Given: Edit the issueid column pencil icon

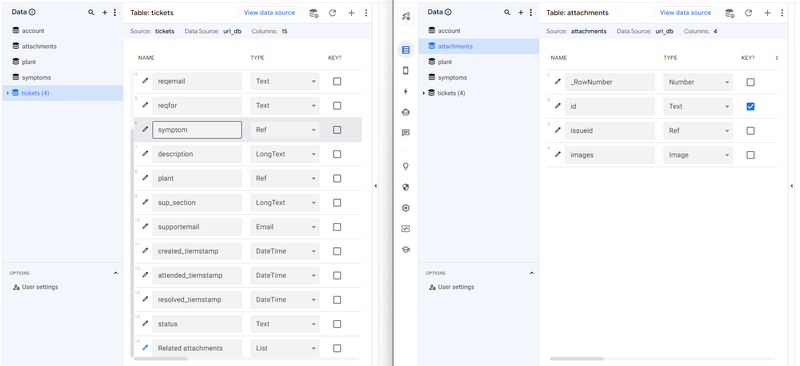Looking at the screenshot, I should (x=558, y=130).
